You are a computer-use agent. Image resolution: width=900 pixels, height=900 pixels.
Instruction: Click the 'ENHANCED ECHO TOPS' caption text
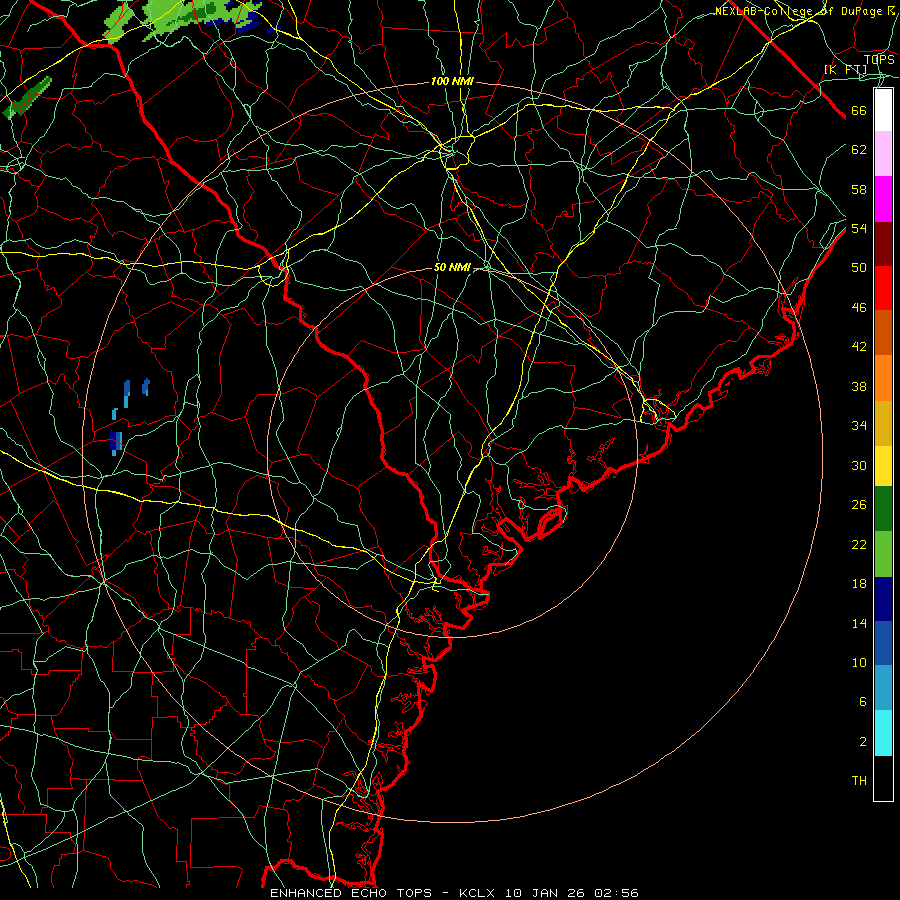pos(351,893)
